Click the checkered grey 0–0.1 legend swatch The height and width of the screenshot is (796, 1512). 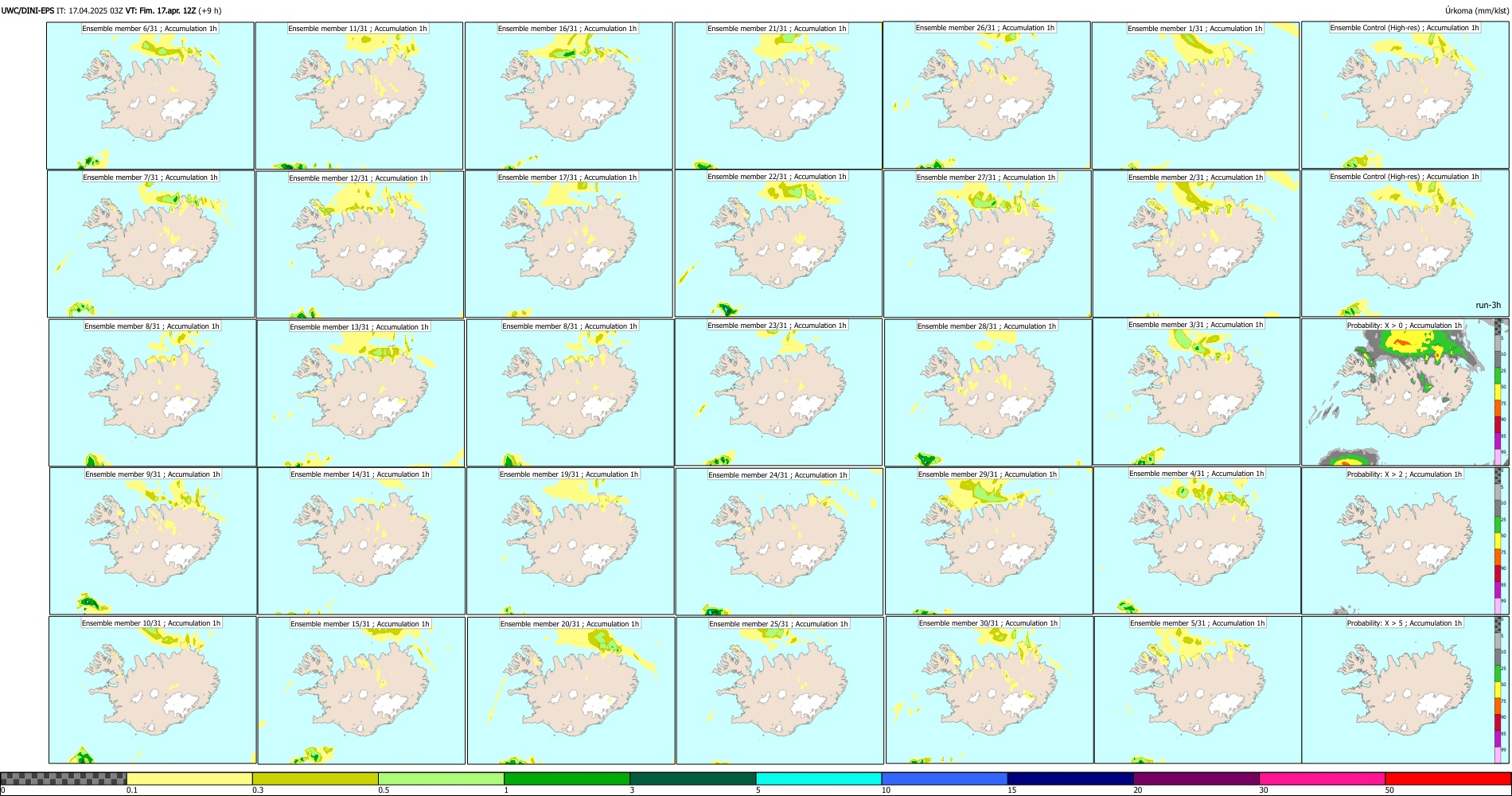point(64,778)
